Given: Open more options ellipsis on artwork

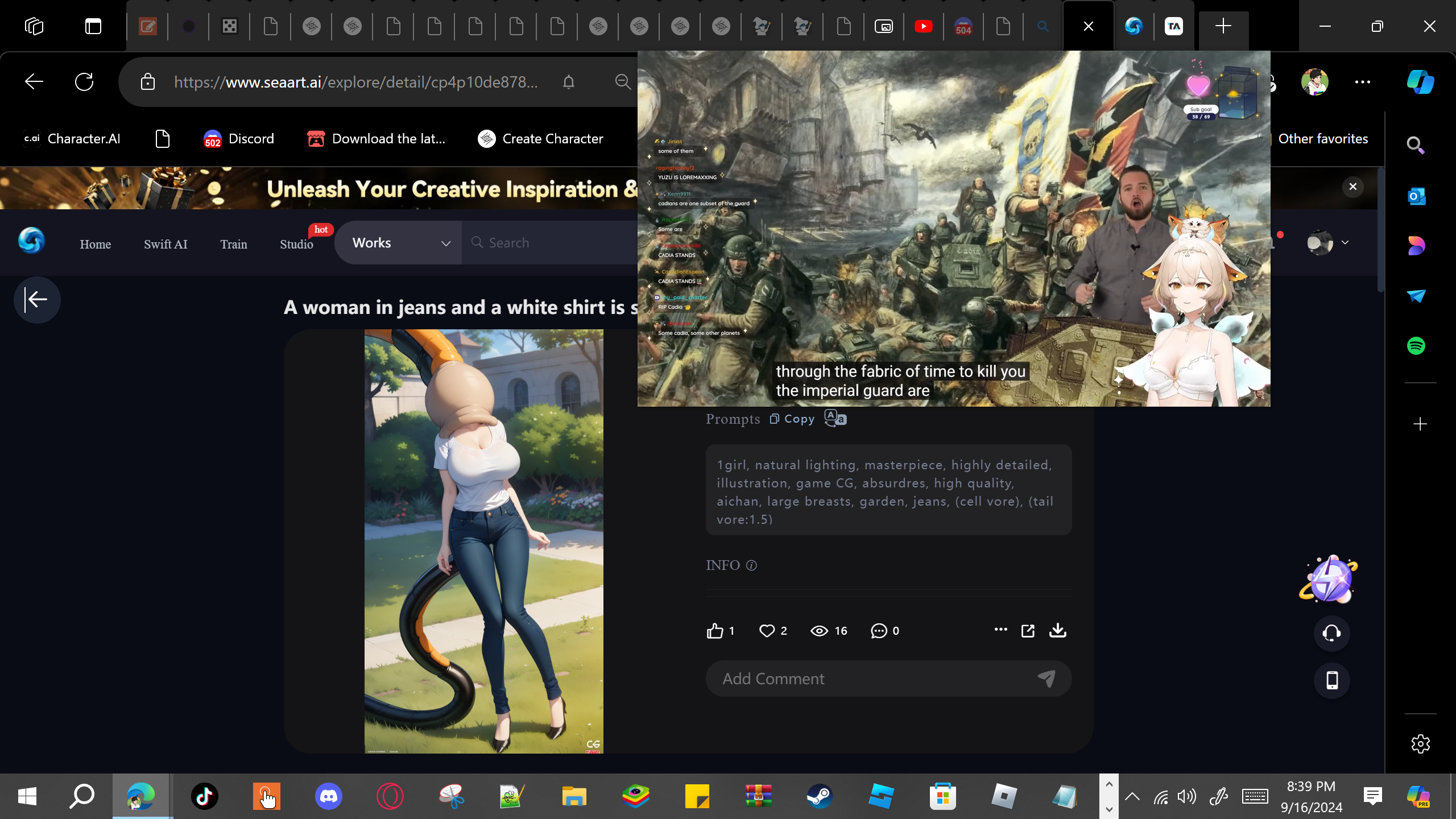Looking at the screenshot, I should point(1000,630).
